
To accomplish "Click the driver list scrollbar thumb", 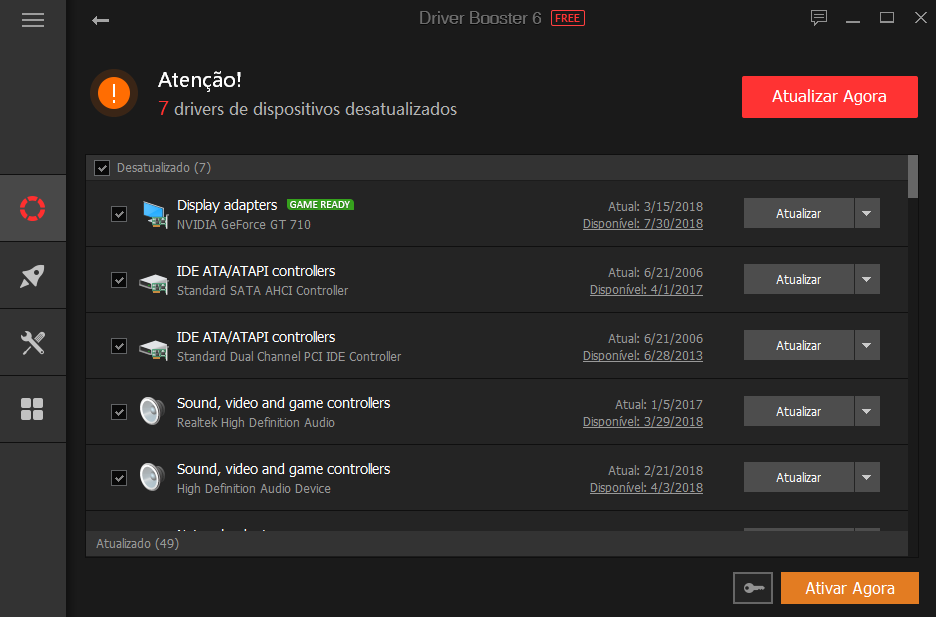I will (913, 177).
